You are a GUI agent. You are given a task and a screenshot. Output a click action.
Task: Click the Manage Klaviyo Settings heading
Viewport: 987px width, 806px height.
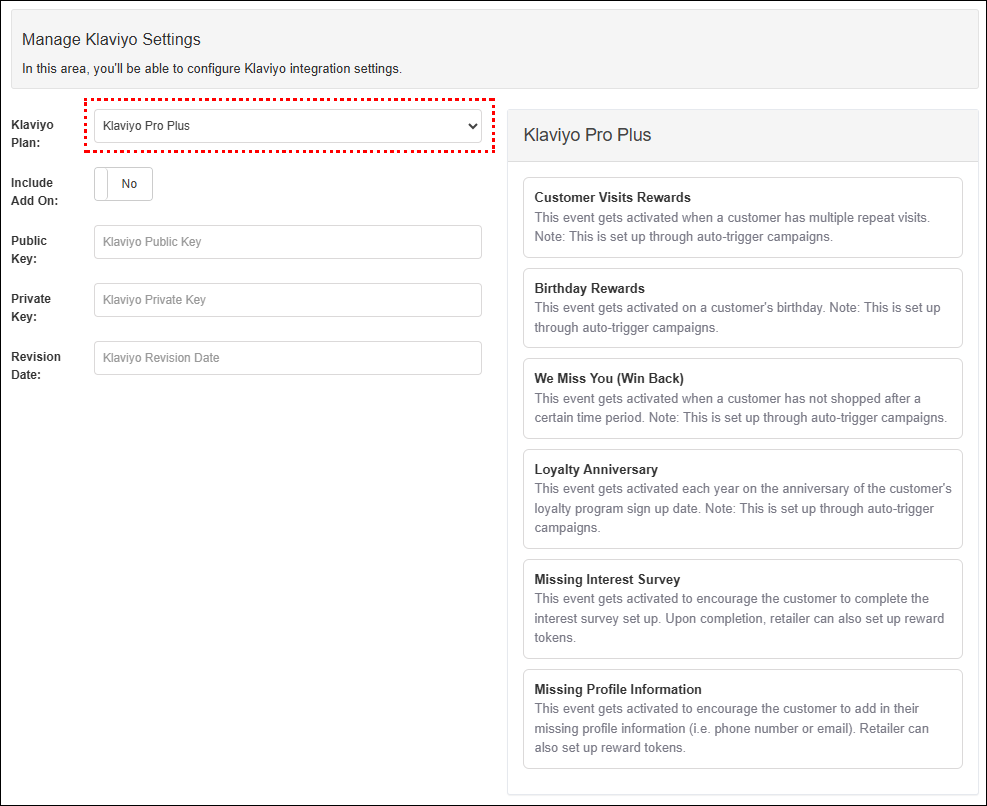111,40
